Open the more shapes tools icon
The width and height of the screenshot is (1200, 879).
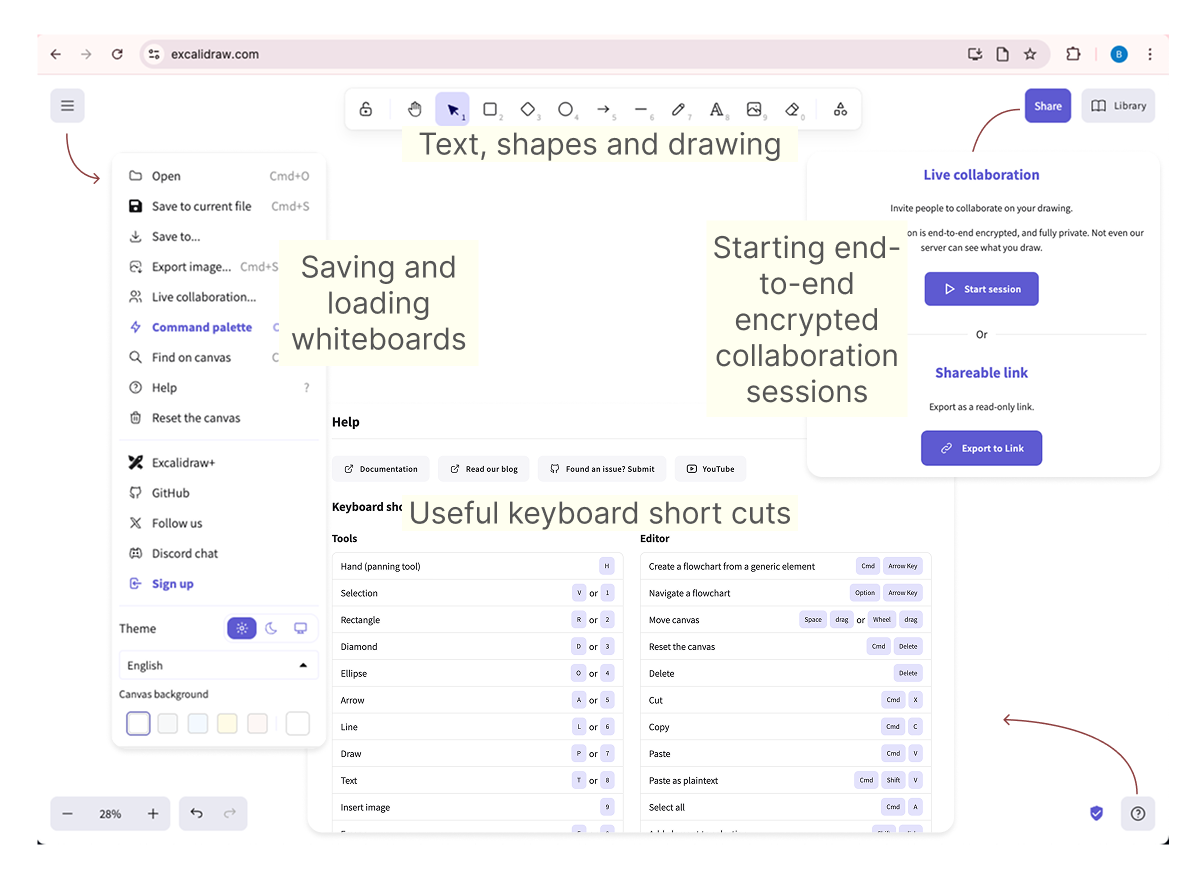point(840,109)
